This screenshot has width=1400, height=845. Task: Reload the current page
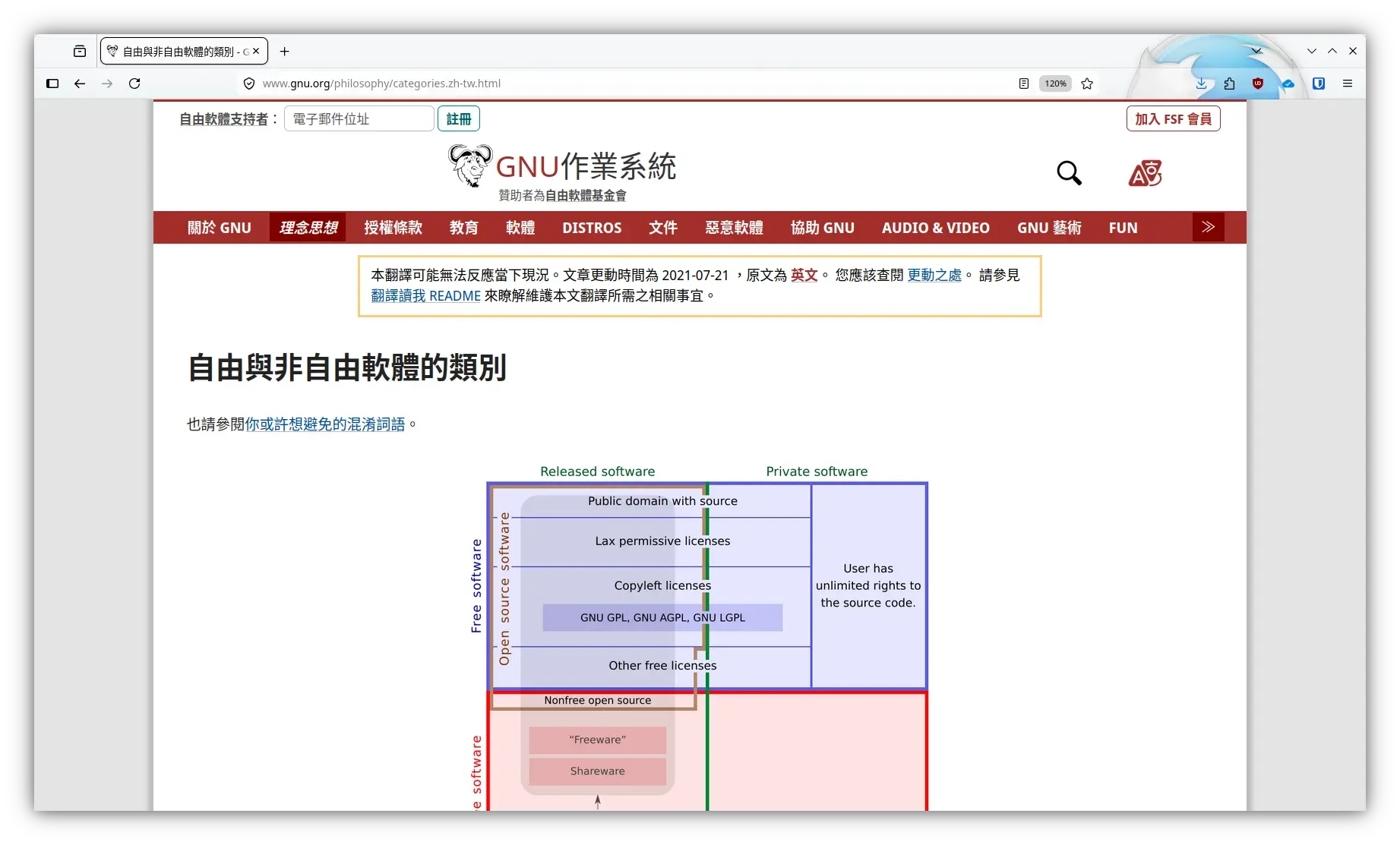[x=134, y=84]
